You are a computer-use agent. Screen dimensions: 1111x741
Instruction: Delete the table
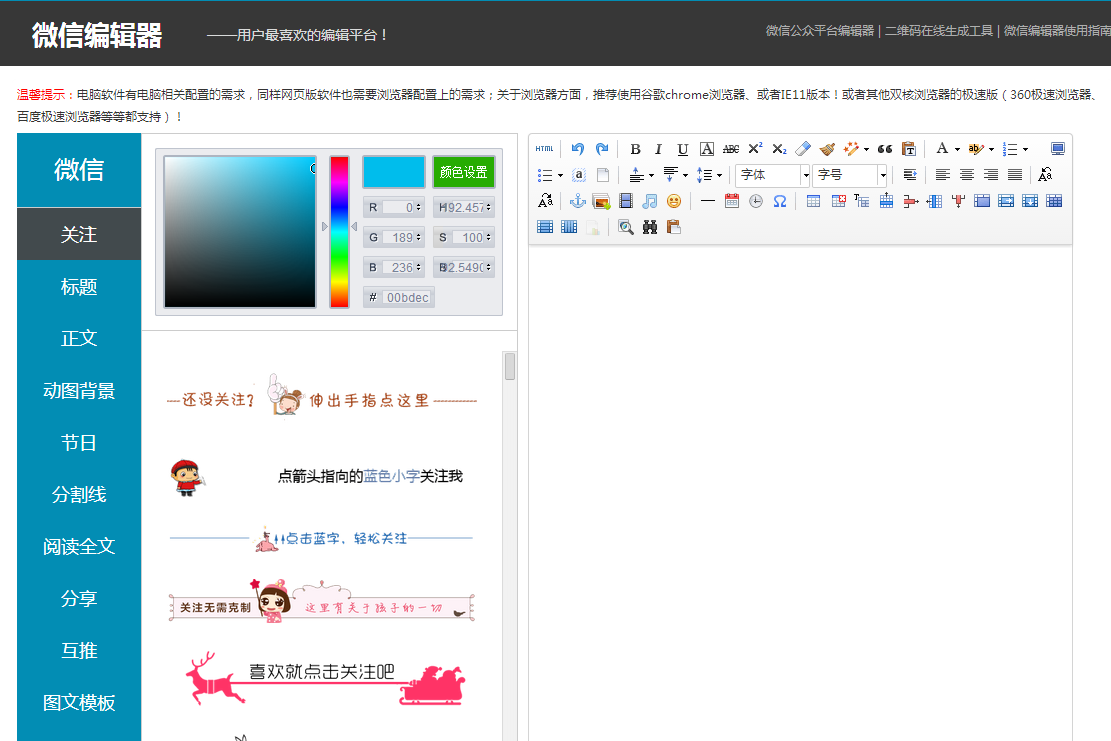pos(838,201)
